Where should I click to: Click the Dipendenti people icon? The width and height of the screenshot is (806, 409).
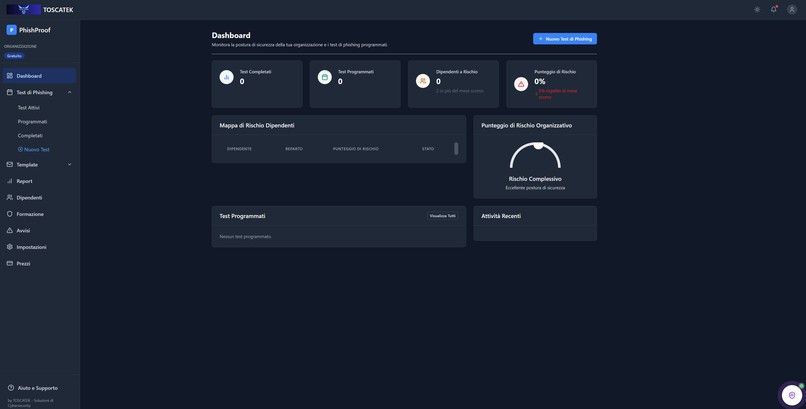click(x=10, y=197)
